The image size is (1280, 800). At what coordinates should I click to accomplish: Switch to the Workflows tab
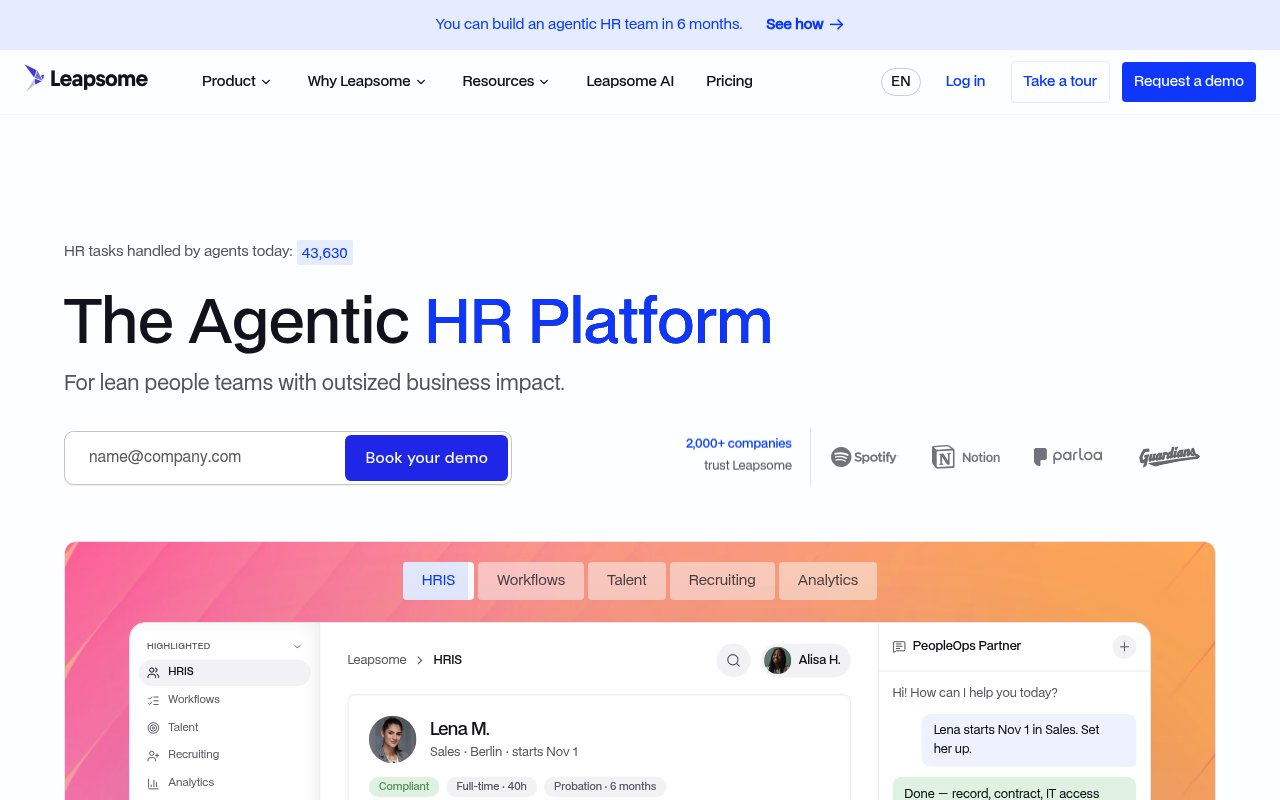click(531, 581)
